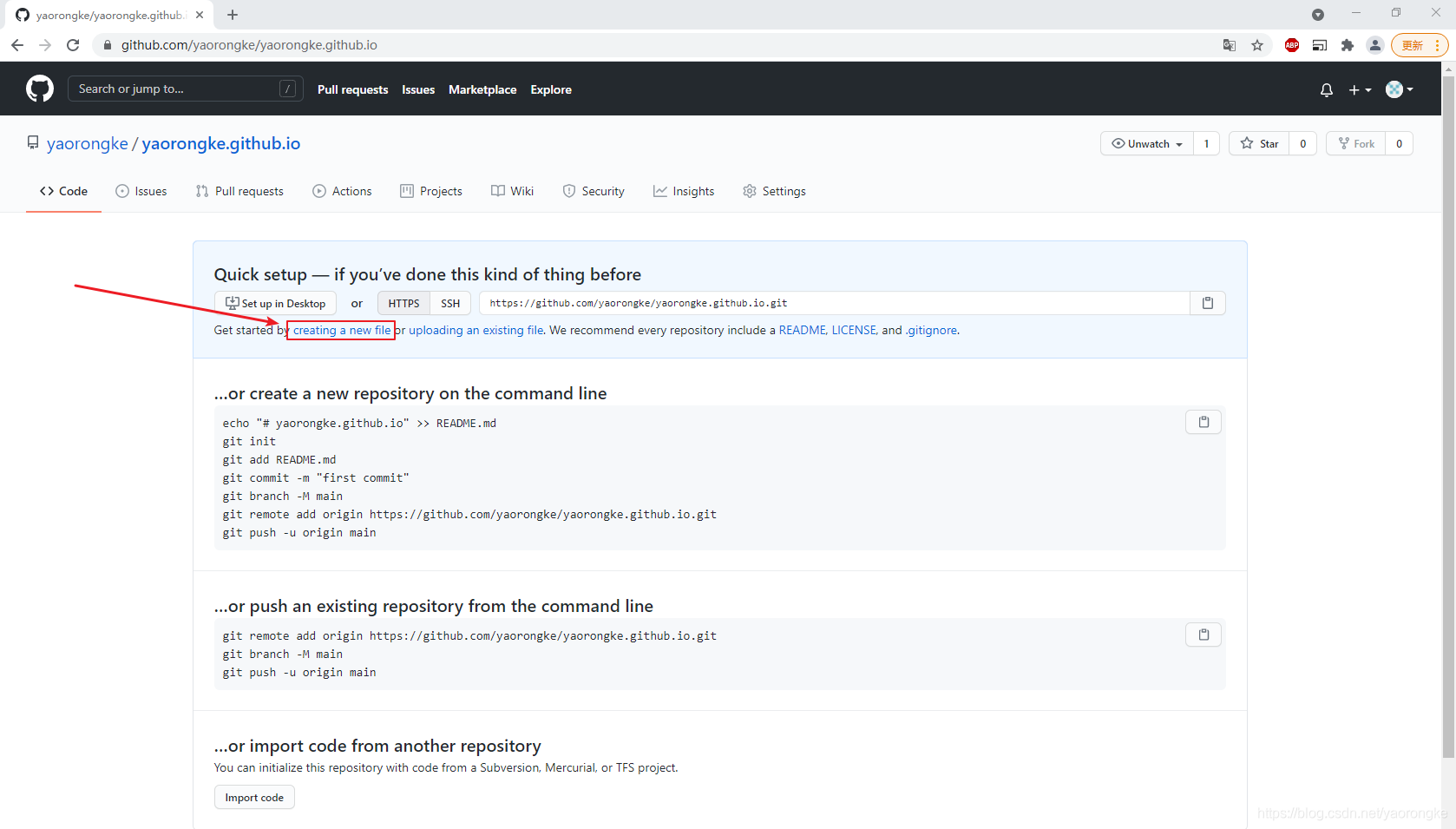Copy the create new repository commands
The height and width of the screenshot is (829, 1456).
tap(1203, 422)
